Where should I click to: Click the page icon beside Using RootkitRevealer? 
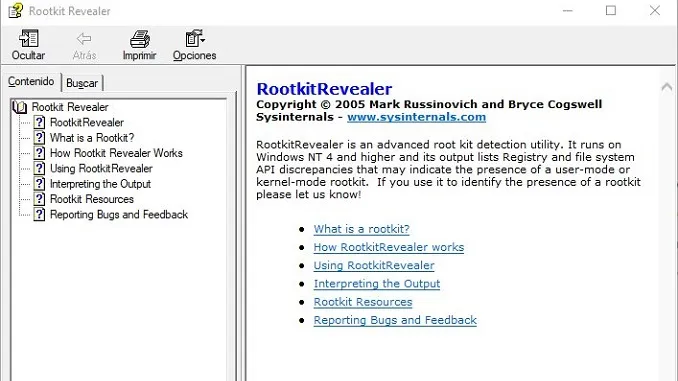(39, 168)
